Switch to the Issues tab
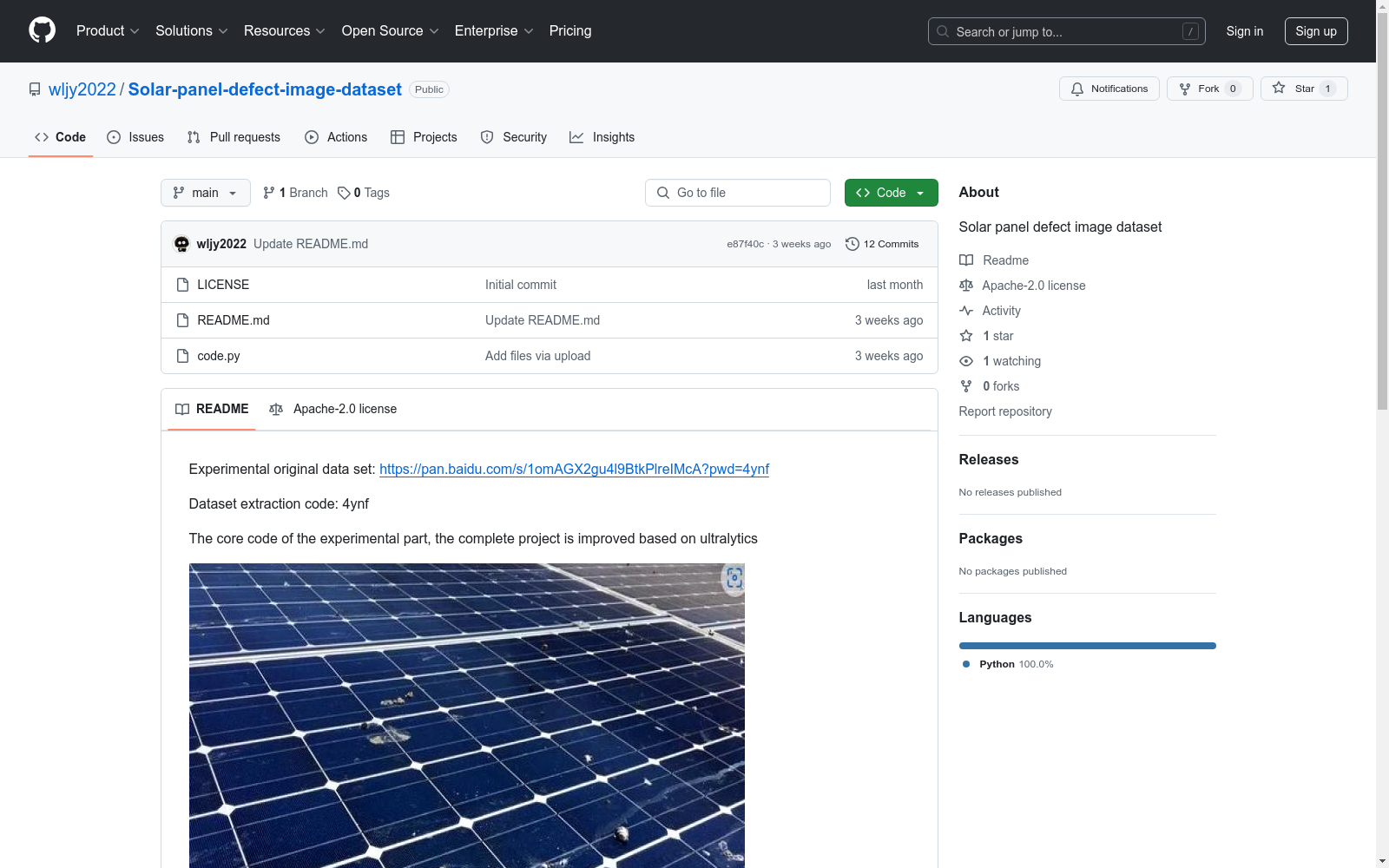The image size is (1389, 868). click(x=135, y=137)
